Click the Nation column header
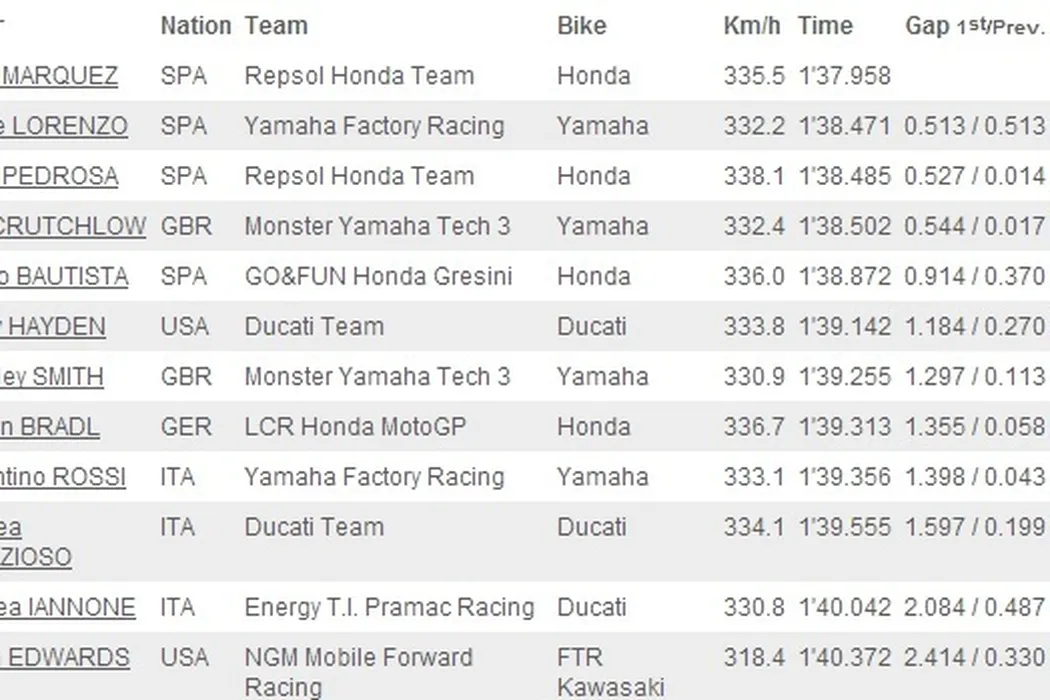 [x=195, y=26]
